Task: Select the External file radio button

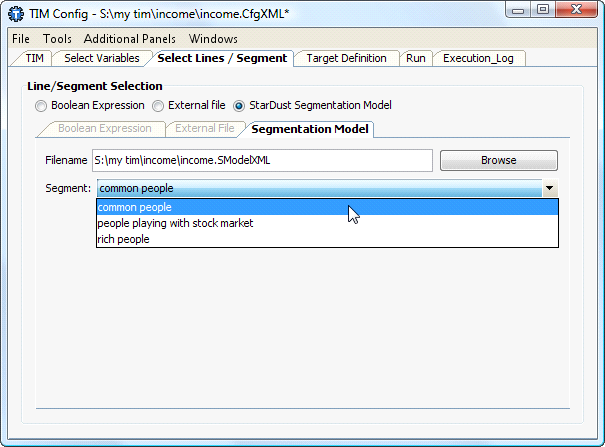Action: [x=157, y=106]
